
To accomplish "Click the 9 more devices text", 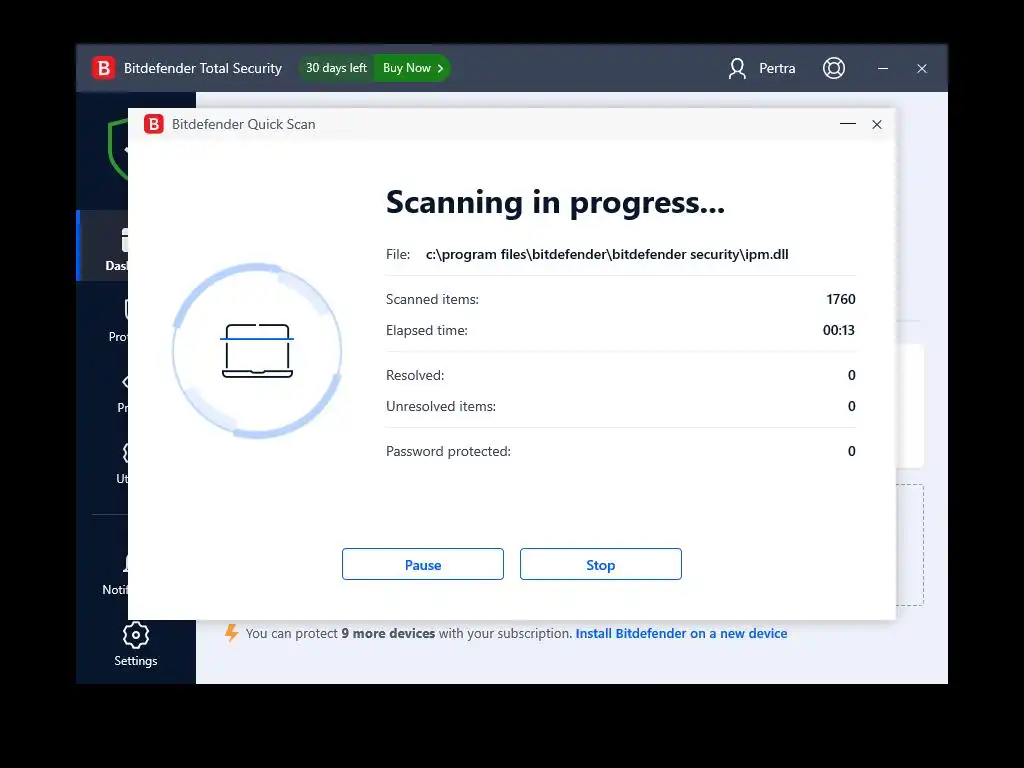I will [x=388, y=633].
